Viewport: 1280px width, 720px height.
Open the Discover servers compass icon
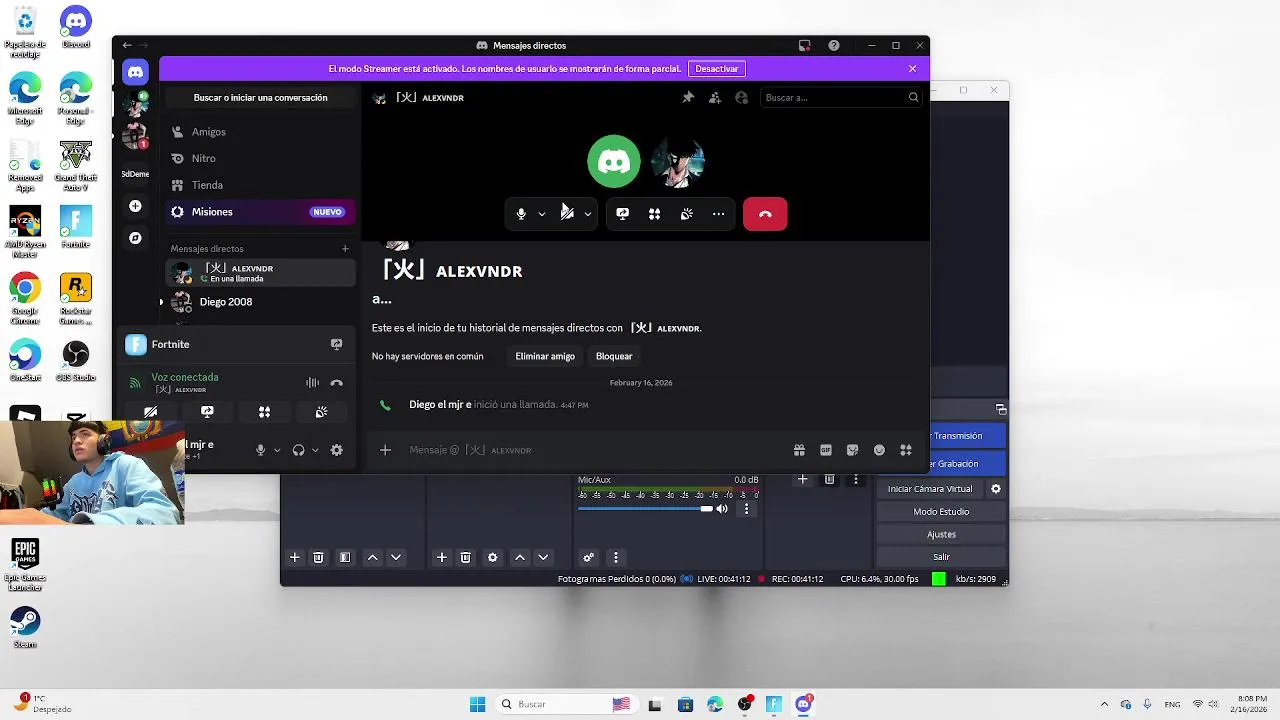[x=135, y=238]
